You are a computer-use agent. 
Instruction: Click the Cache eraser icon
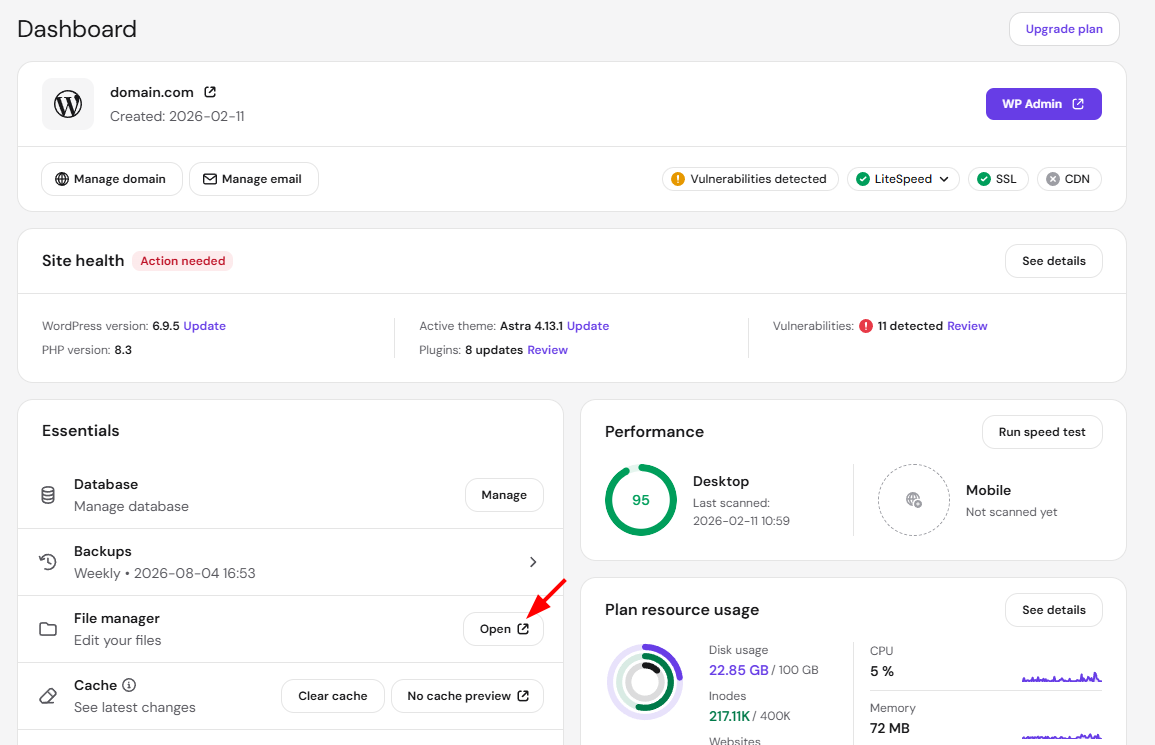48,696
